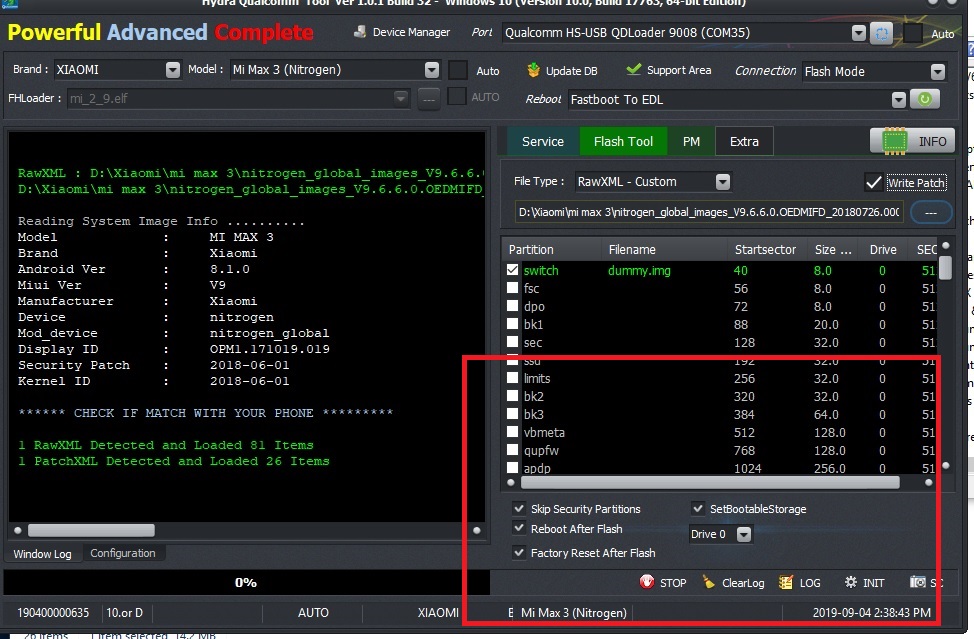Take screenshot with camera icon
974x639 pixels.
917,582
